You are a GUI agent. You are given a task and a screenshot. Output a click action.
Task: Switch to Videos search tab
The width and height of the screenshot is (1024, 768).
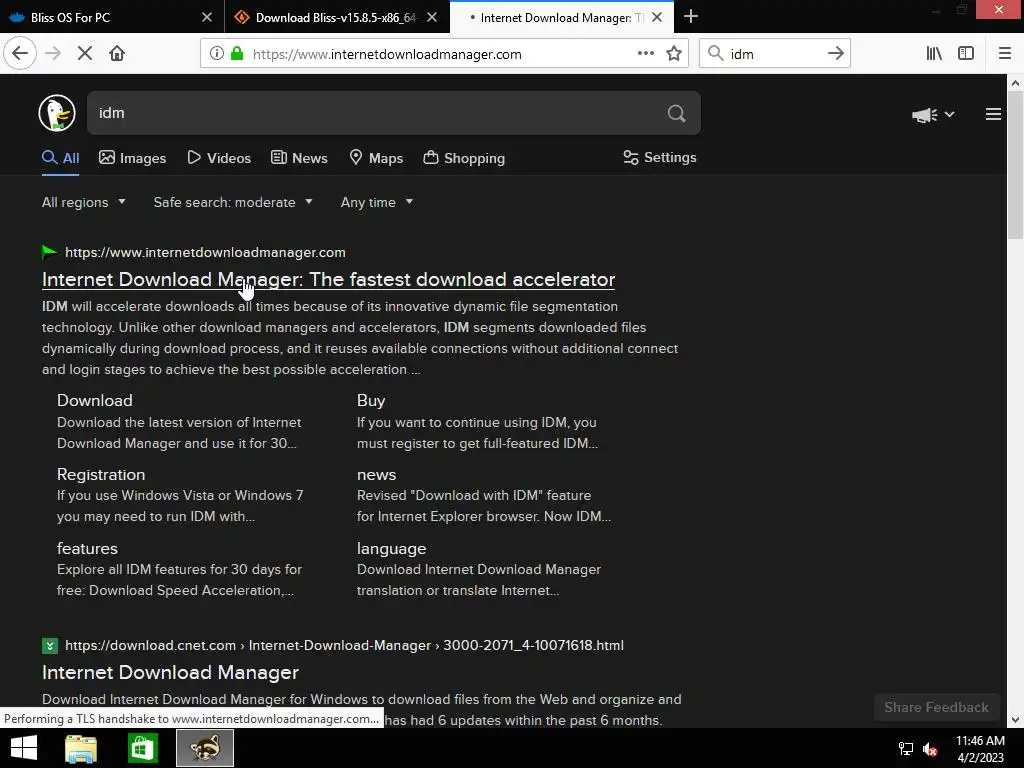[x=219, y=158]
